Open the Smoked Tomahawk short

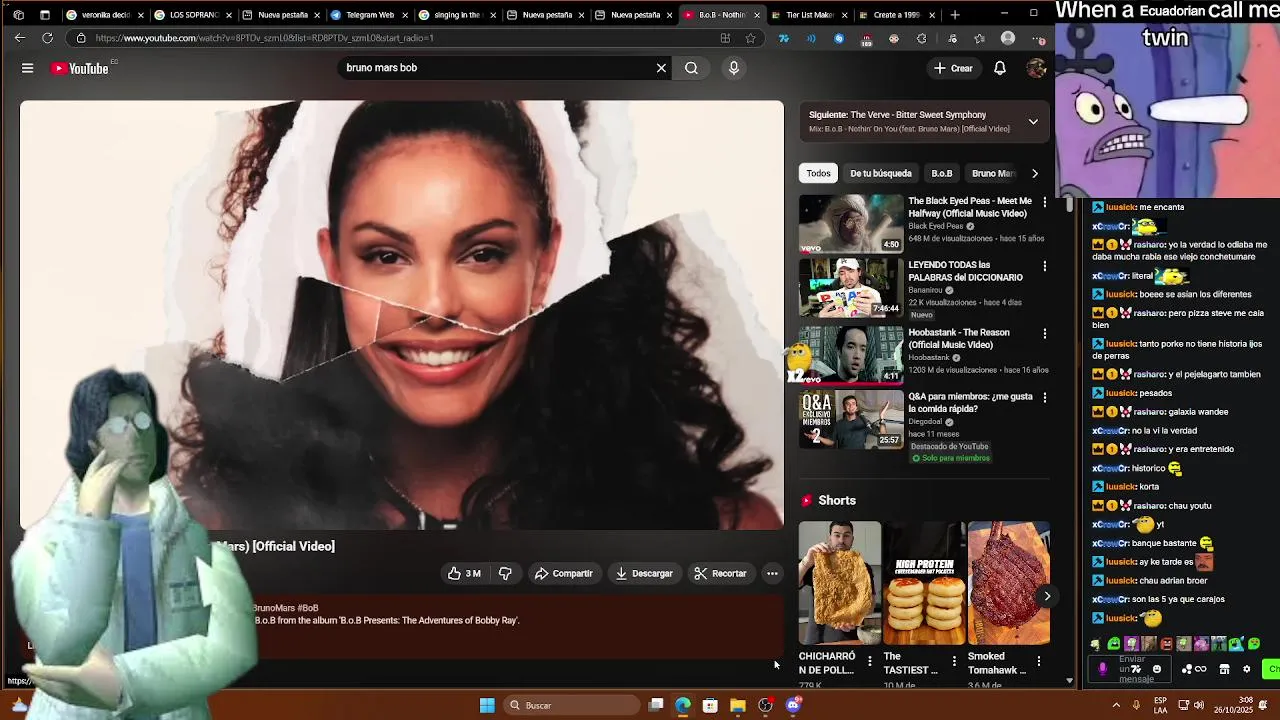pyautogui.click(x=1009, y=584)
